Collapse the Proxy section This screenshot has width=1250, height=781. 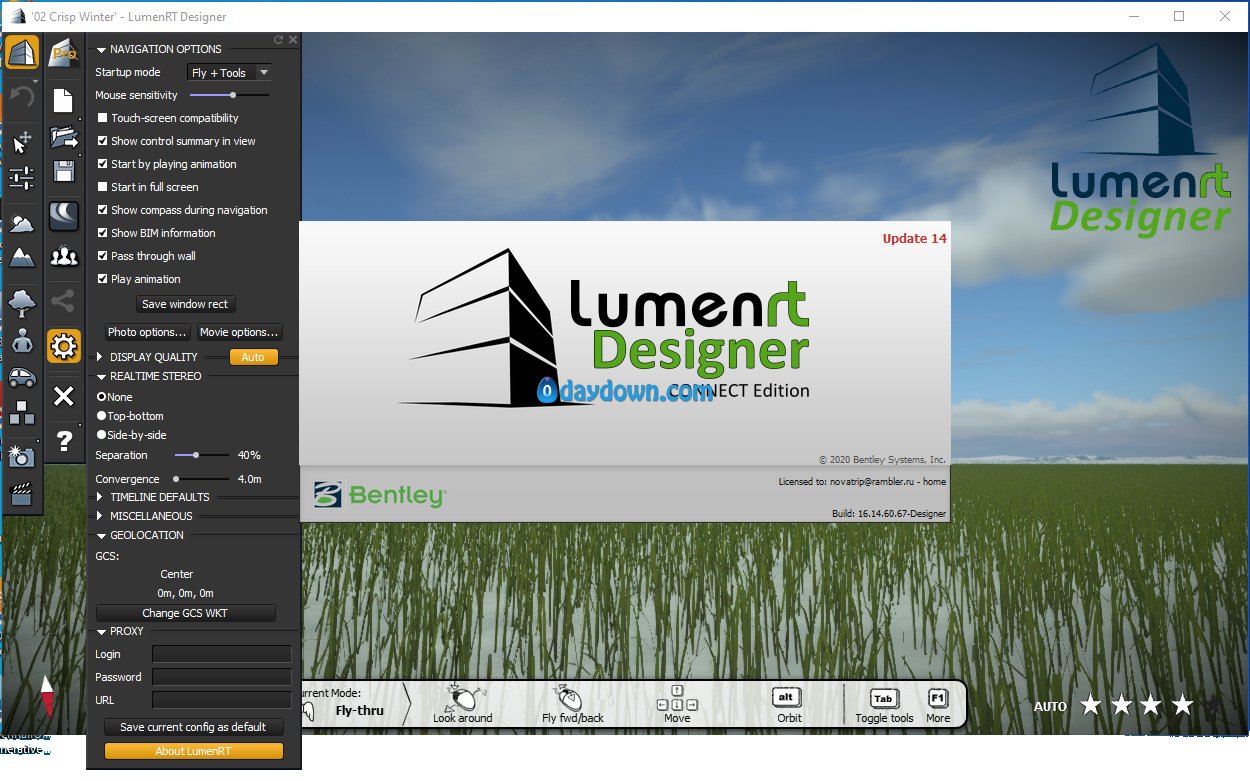click(x=101, y=631)
